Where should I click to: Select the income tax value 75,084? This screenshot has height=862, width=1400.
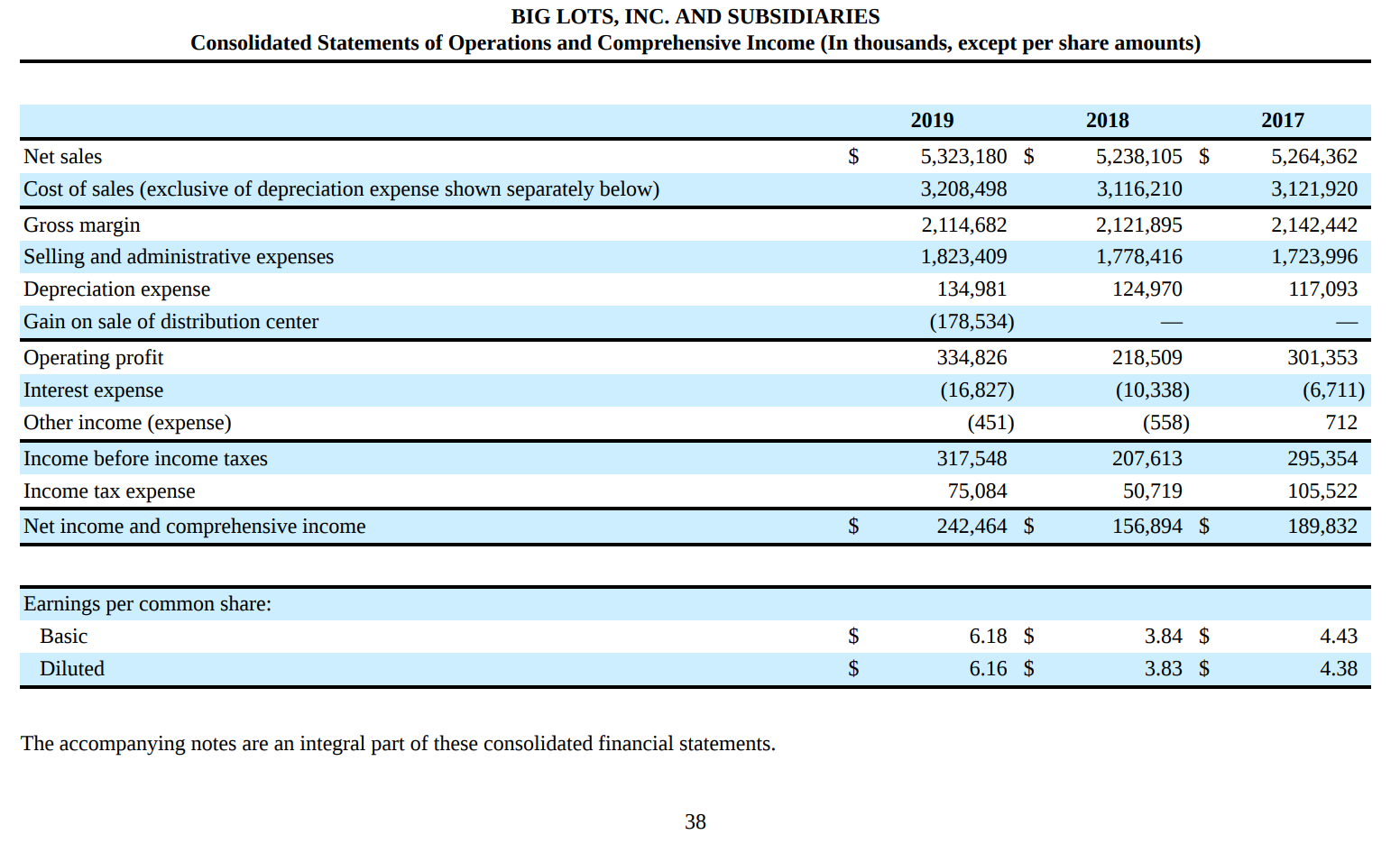977,491
